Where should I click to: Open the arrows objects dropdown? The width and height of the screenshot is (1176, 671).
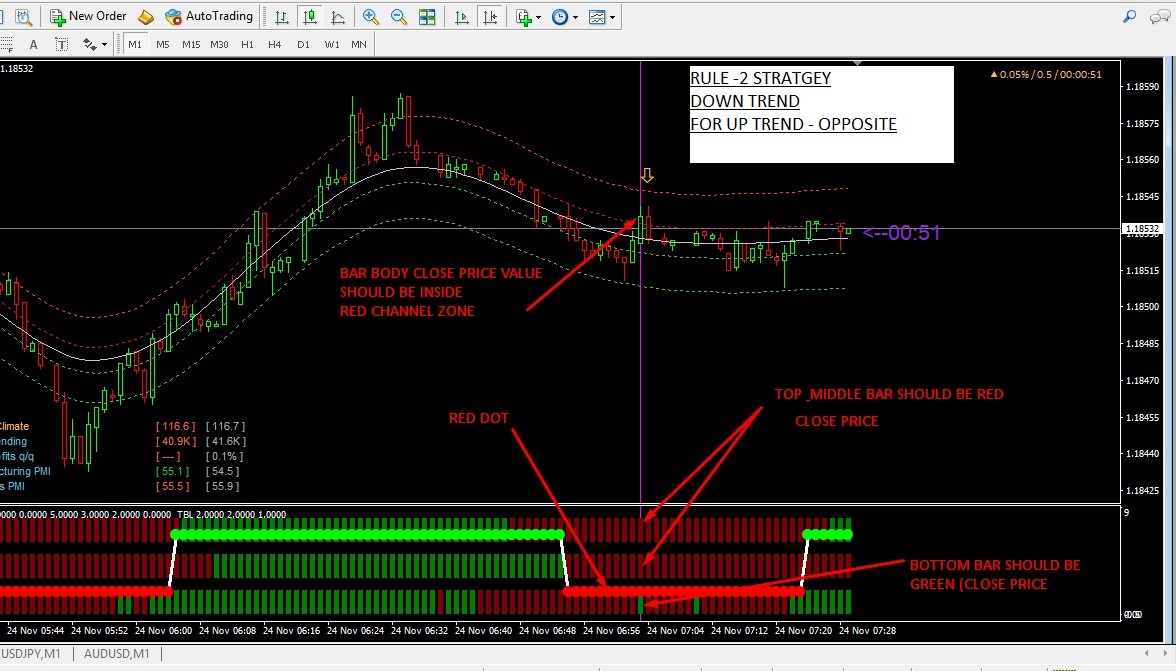pos(94,44)
